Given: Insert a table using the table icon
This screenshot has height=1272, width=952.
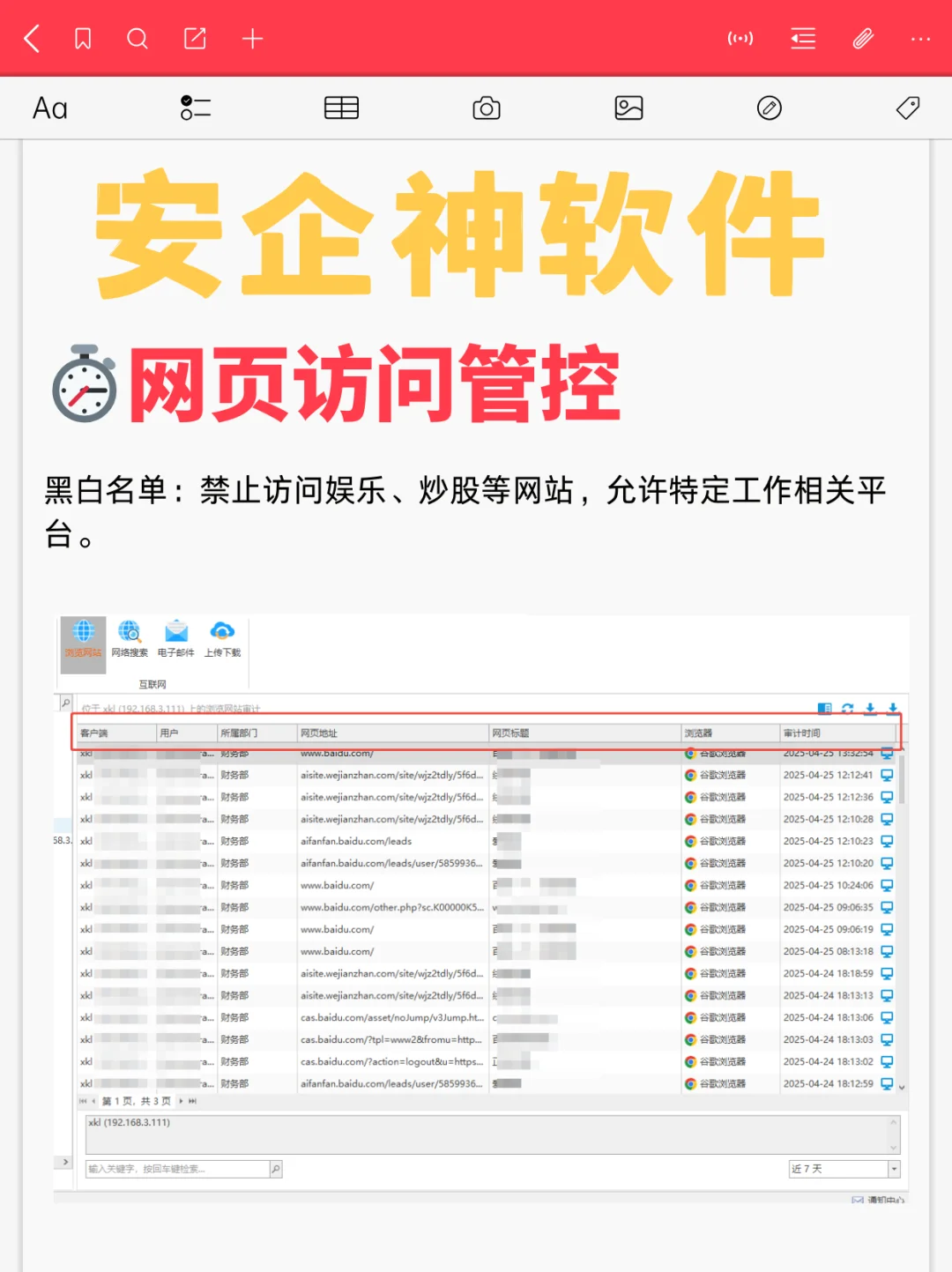Looking at the screenshot, I should point(341,108).
